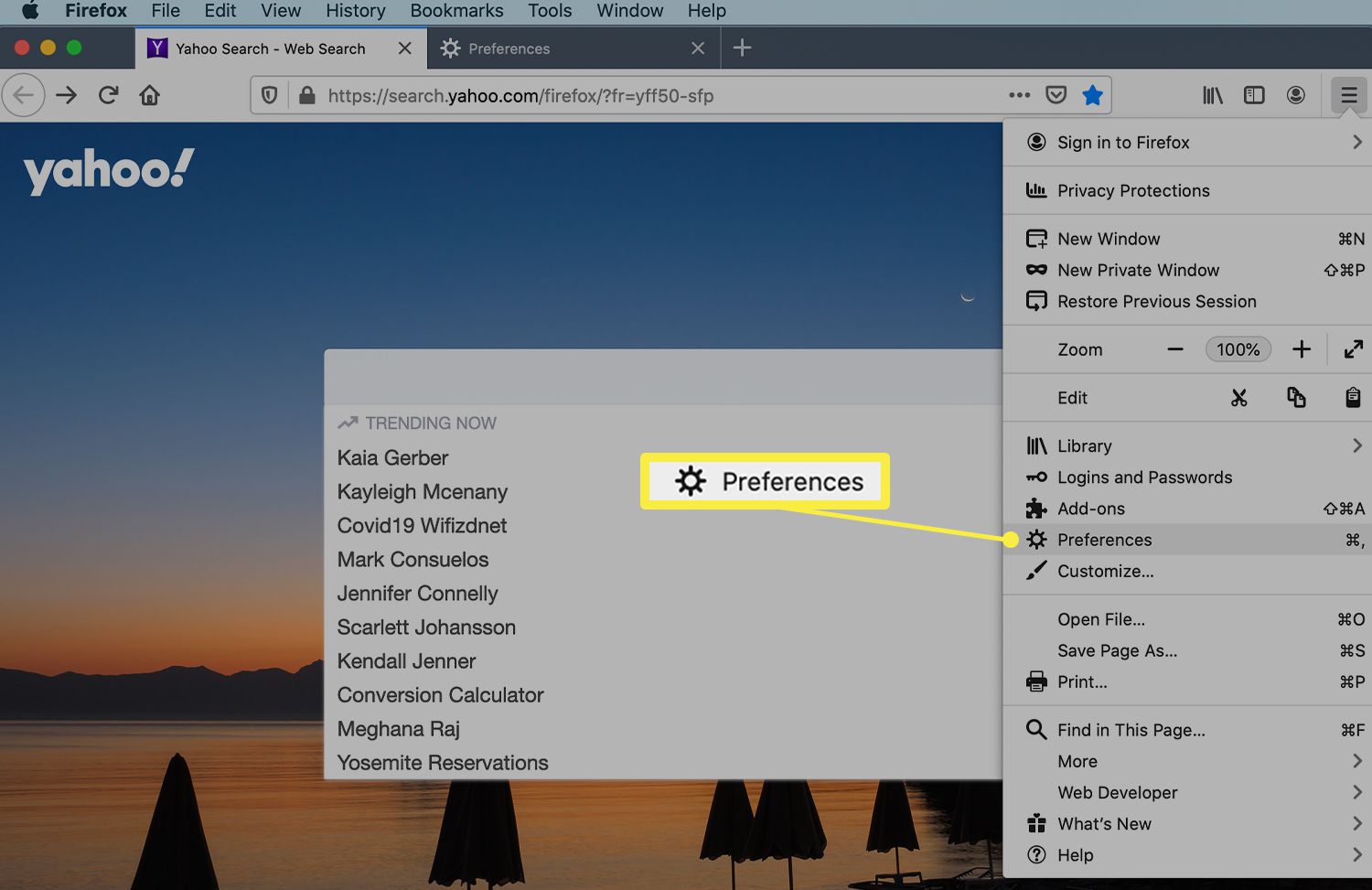Click the Copy icon in Edit row
This screenshot has width=1372, height=890.
click(x=1296, y=398)
